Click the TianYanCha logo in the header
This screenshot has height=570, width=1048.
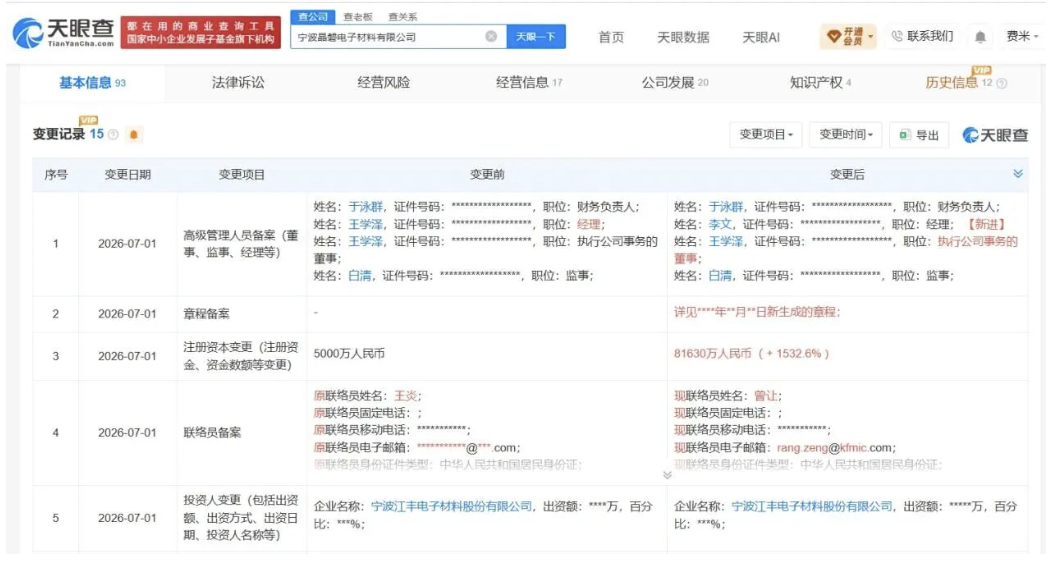tap(63, 32)
